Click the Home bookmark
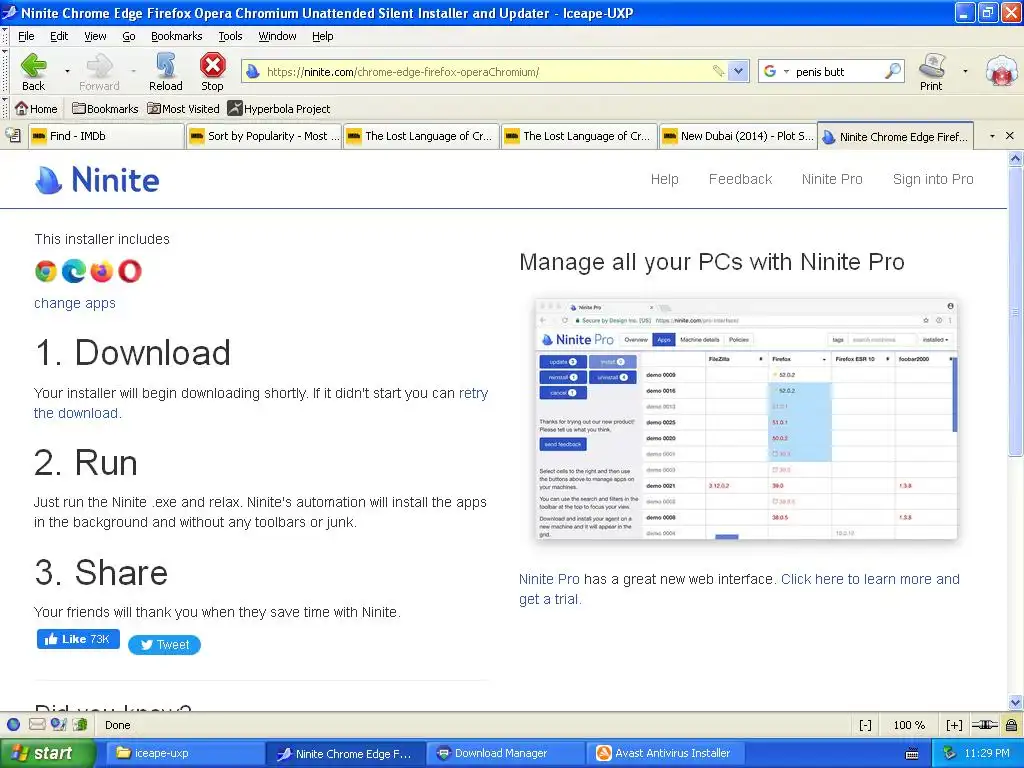This screenshot has width=1024, height=768. pyautogui.click(x=36, y=108)
